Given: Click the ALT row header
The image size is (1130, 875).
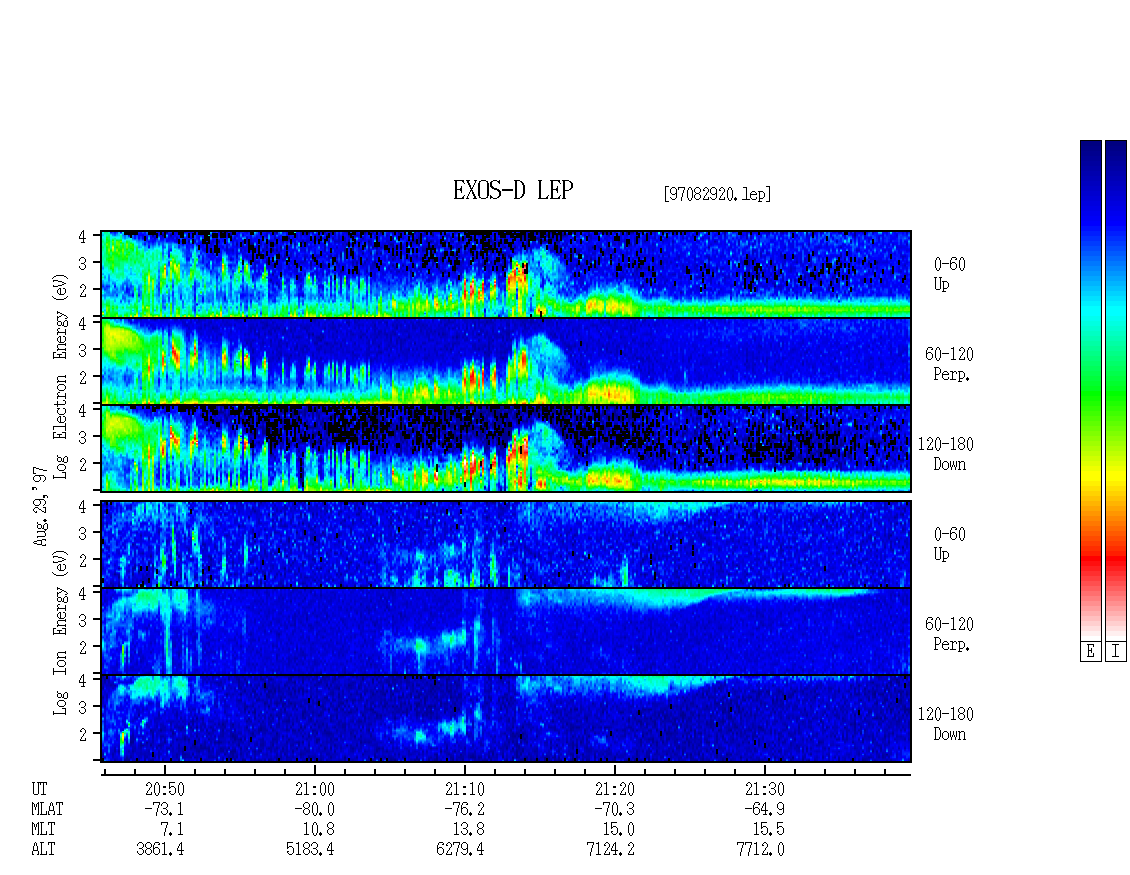Looking at the screenshot, I should [x=43, y=850].
